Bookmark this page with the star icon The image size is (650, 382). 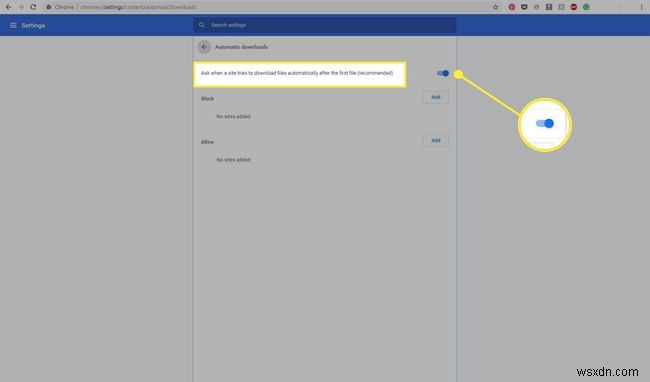(x=495, y=7)
